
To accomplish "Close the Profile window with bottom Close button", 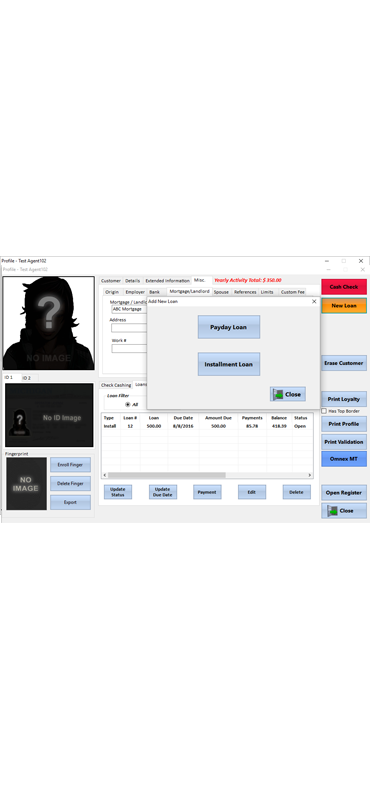I will coord(344,511).
